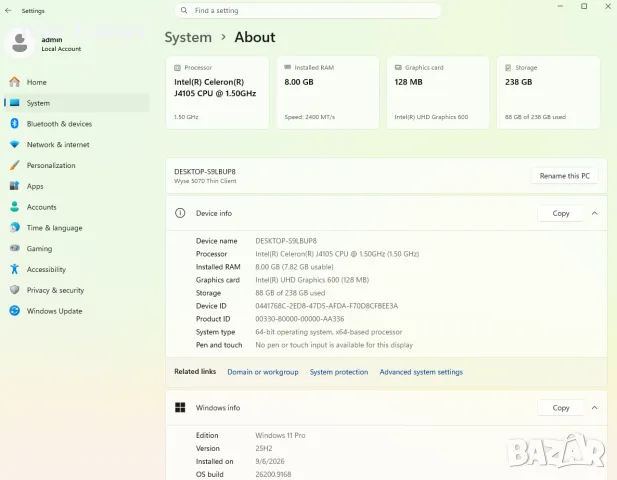Go to Network & internet settings
Image resolution: width=617 pixels, height=480 pixels.
point(77,144)
